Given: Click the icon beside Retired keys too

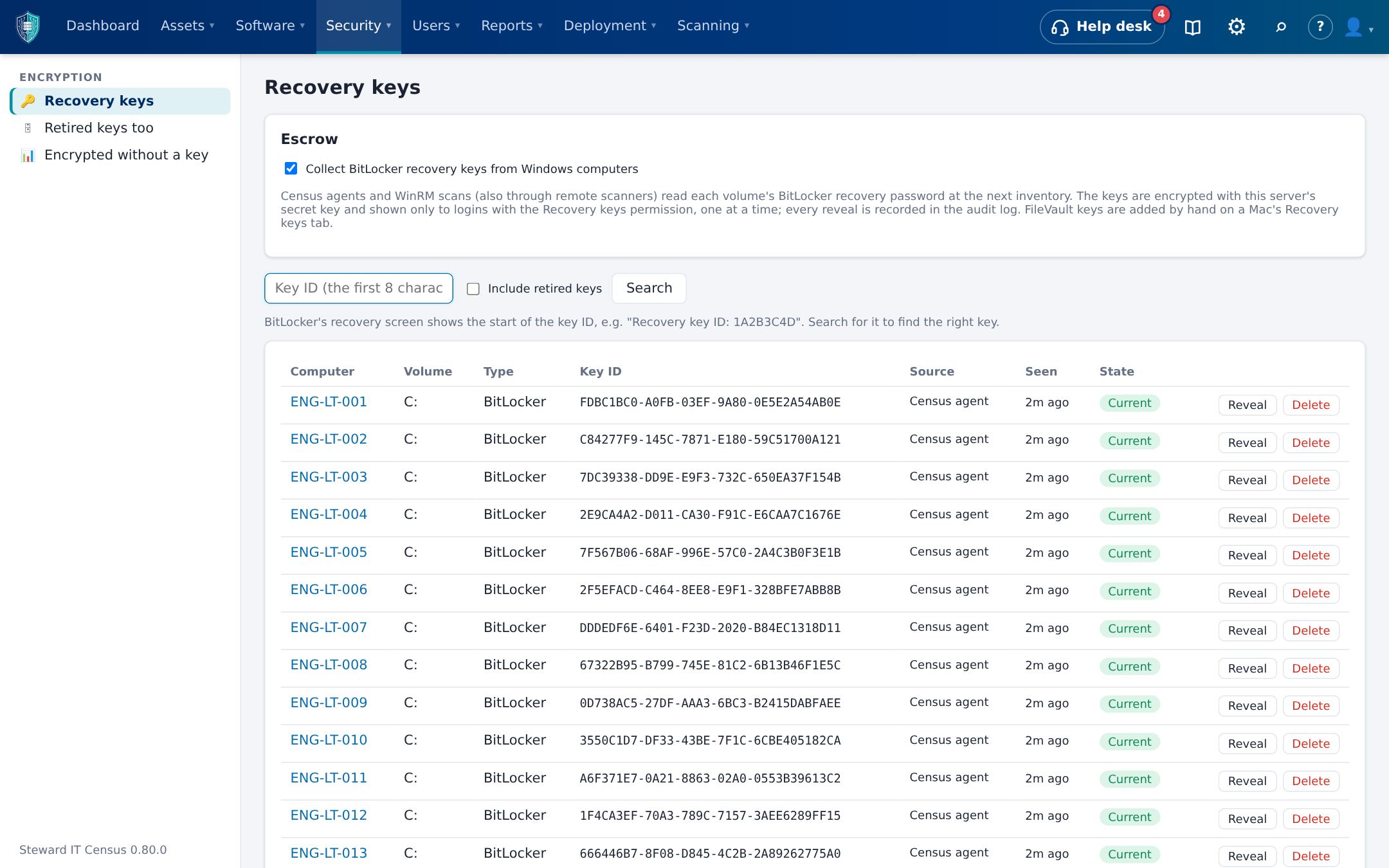Looking at the screenshot, I should (28, 128).
